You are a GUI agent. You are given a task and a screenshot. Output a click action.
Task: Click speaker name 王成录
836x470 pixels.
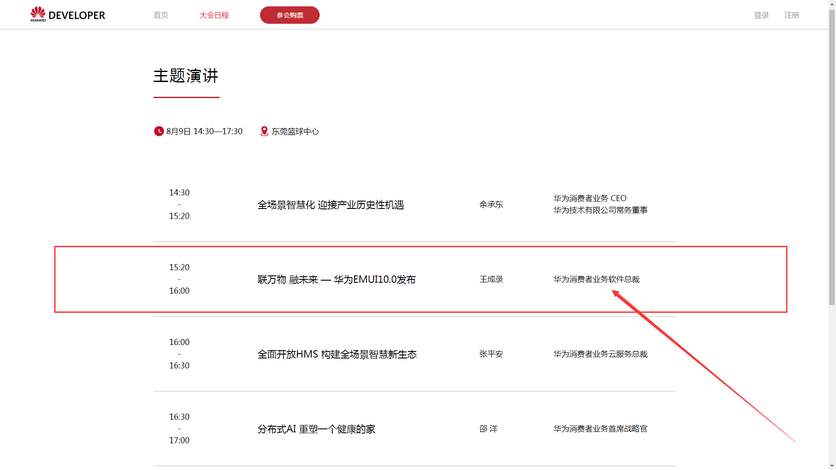coord(491,280)
